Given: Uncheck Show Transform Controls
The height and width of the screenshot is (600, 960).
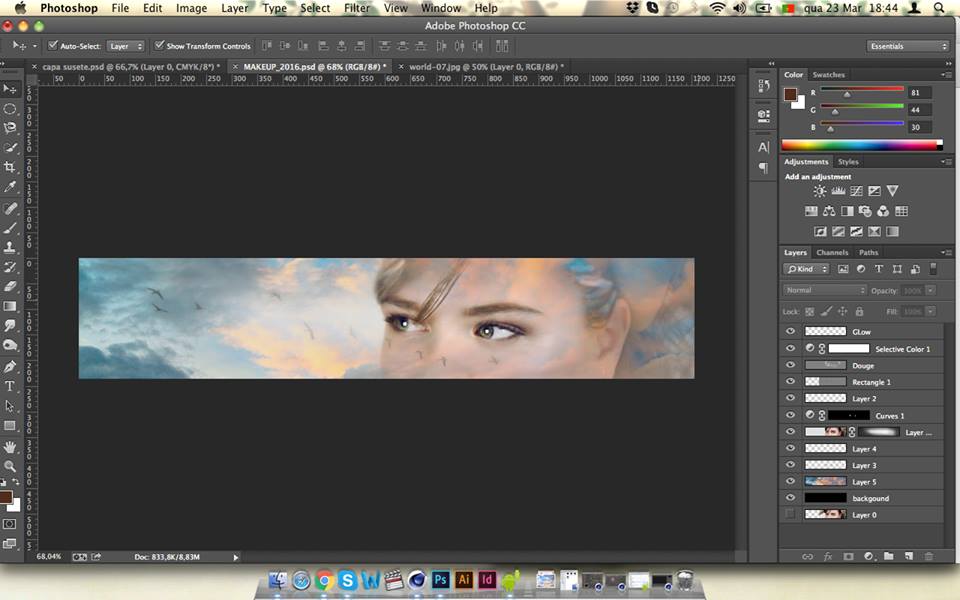Looking at the screenshot, I should [x=159, y=46].
